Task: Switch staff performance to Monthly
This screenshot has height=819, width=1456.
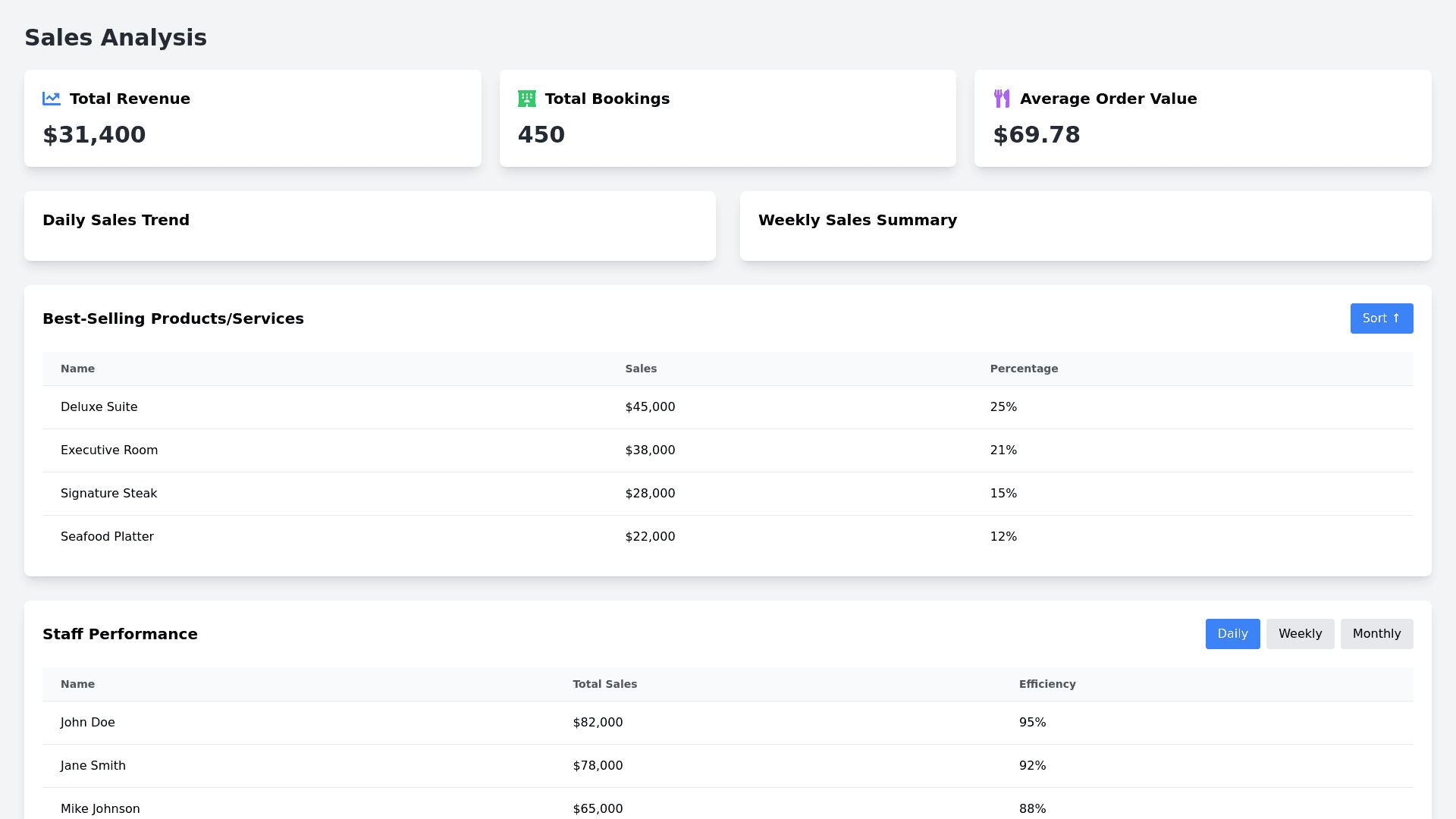Action: (1376, 634)
